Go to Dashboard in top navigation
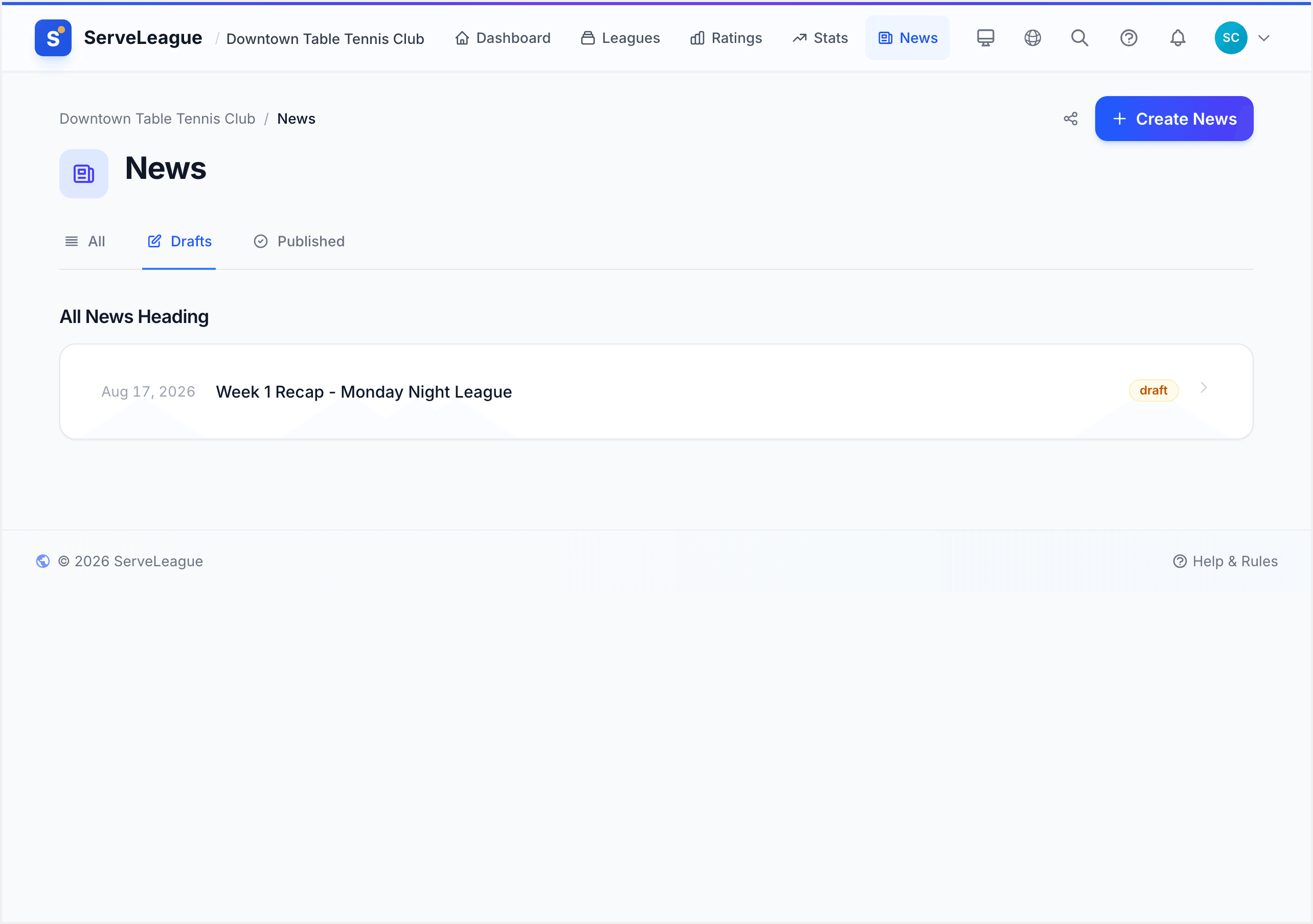 click(x=503, y=38)
